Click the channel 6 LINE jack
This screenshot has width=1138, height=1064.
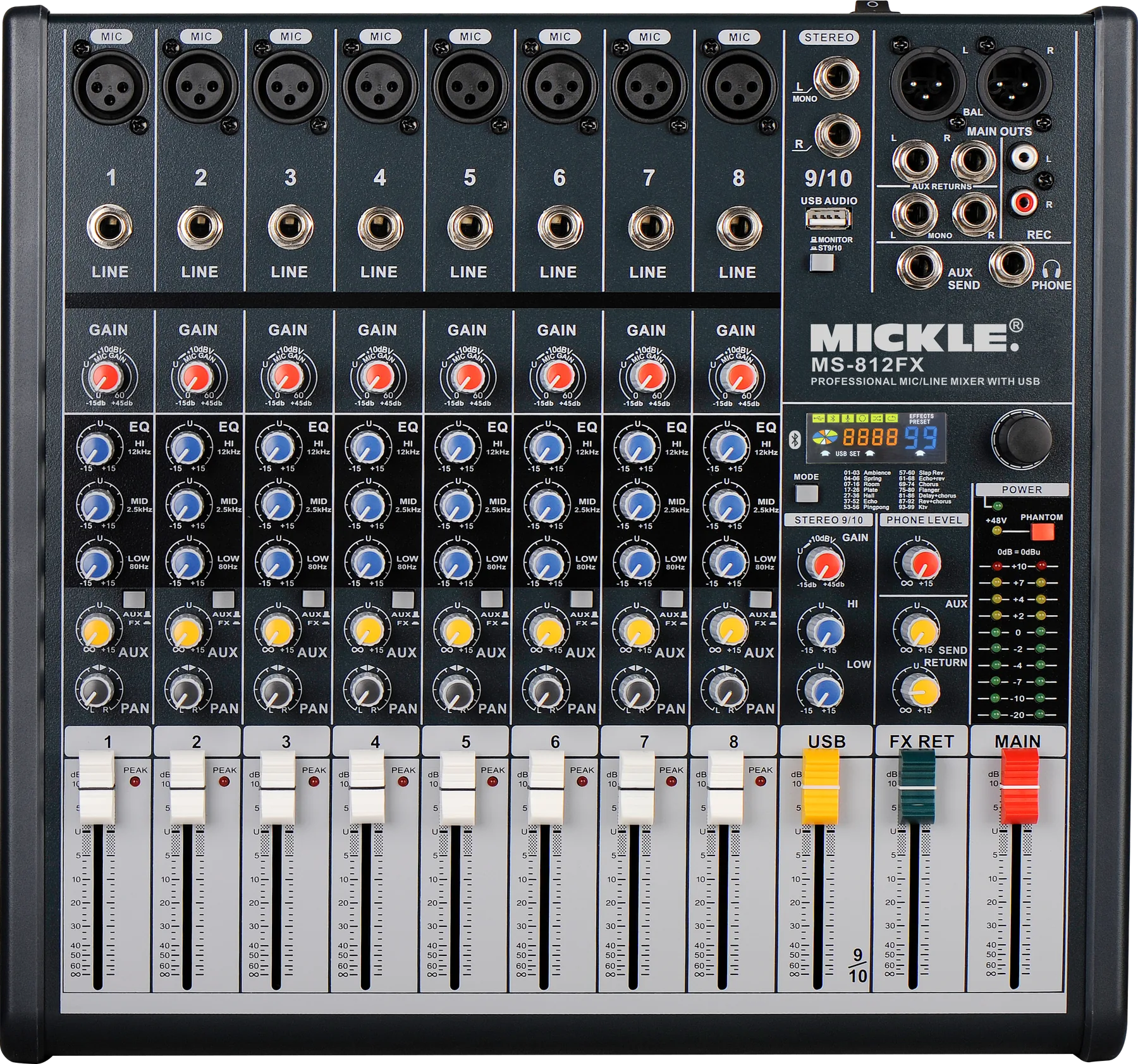[x=560, y=228]
